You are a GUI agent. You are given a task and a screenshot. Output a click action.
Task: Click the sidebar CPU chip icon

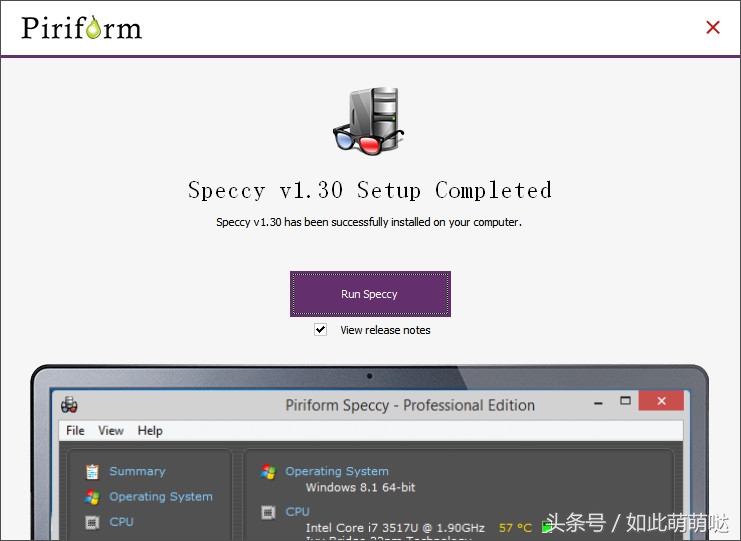click(92, 522)
